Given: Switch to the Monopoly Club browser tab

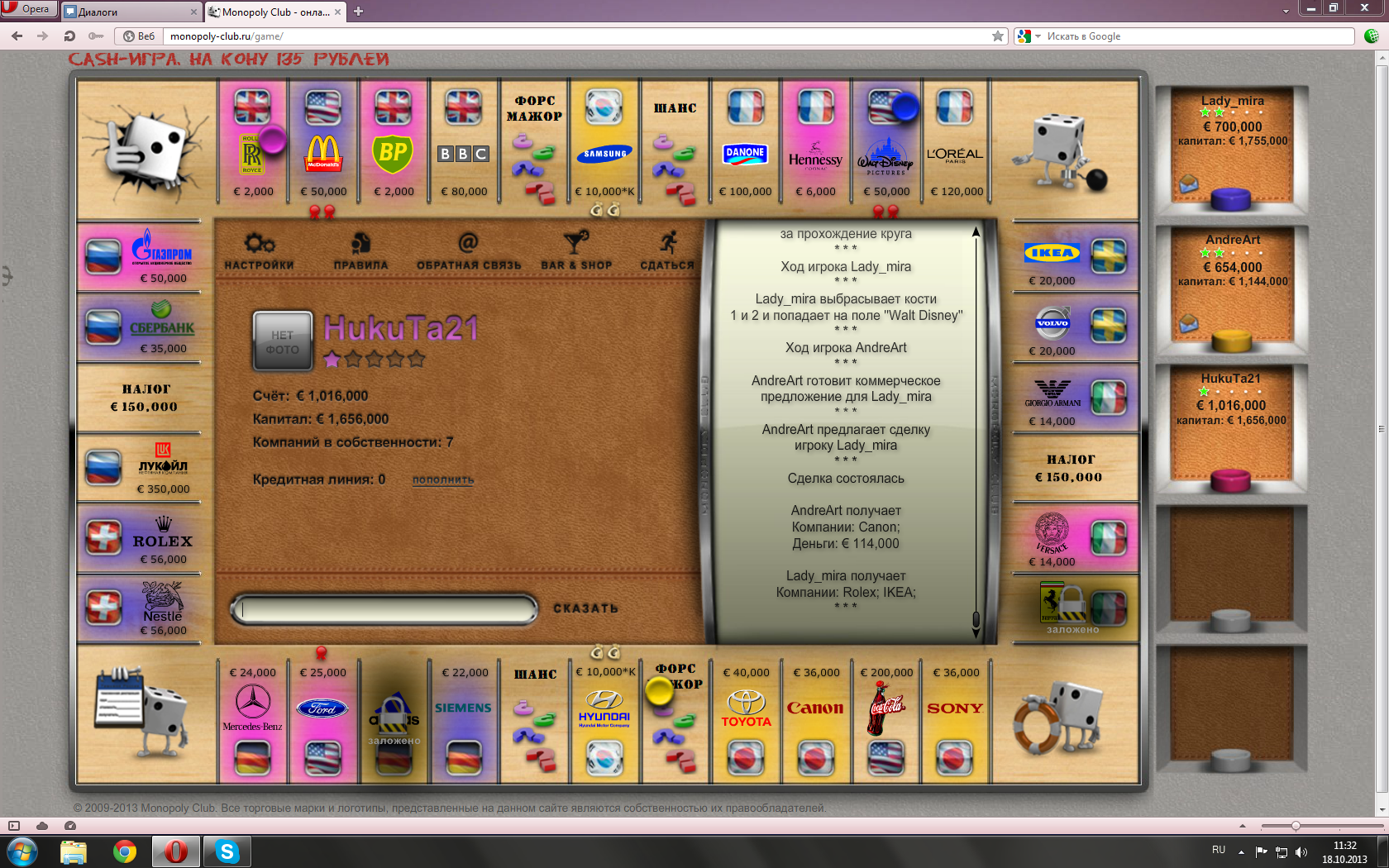Looking at the screenshot, I should point(275,12).
